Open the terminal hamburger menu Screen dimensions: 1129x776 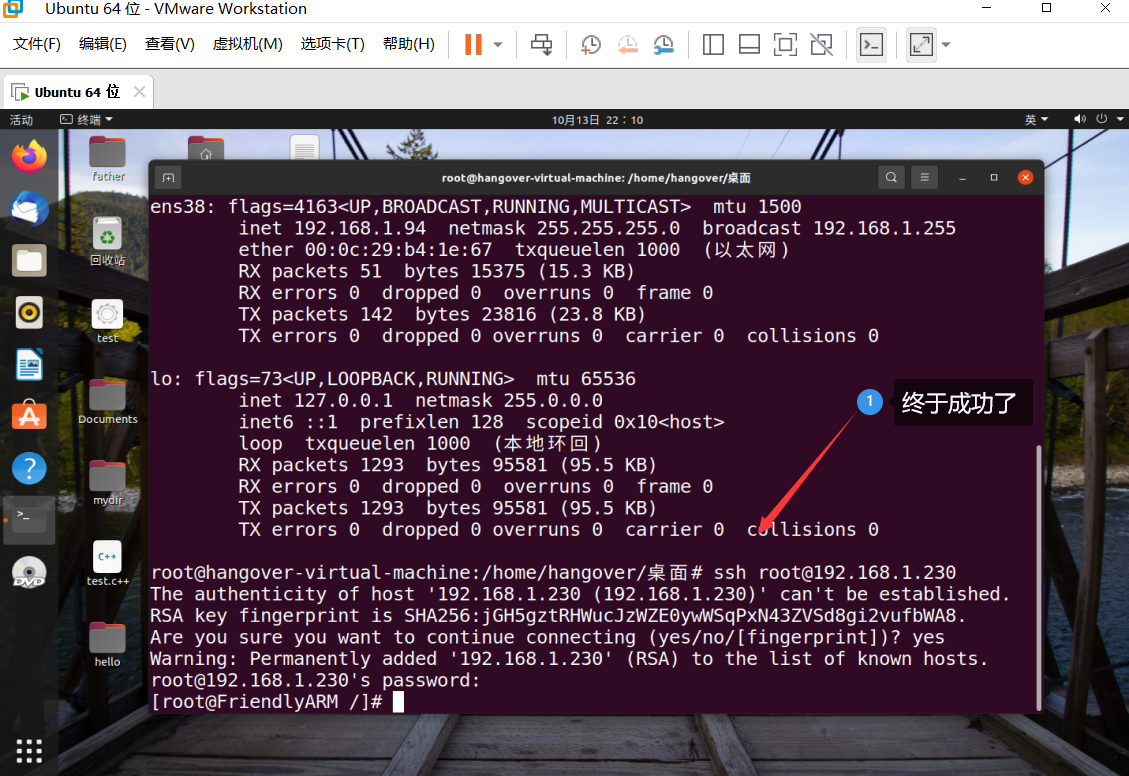(x=923, y=177)
